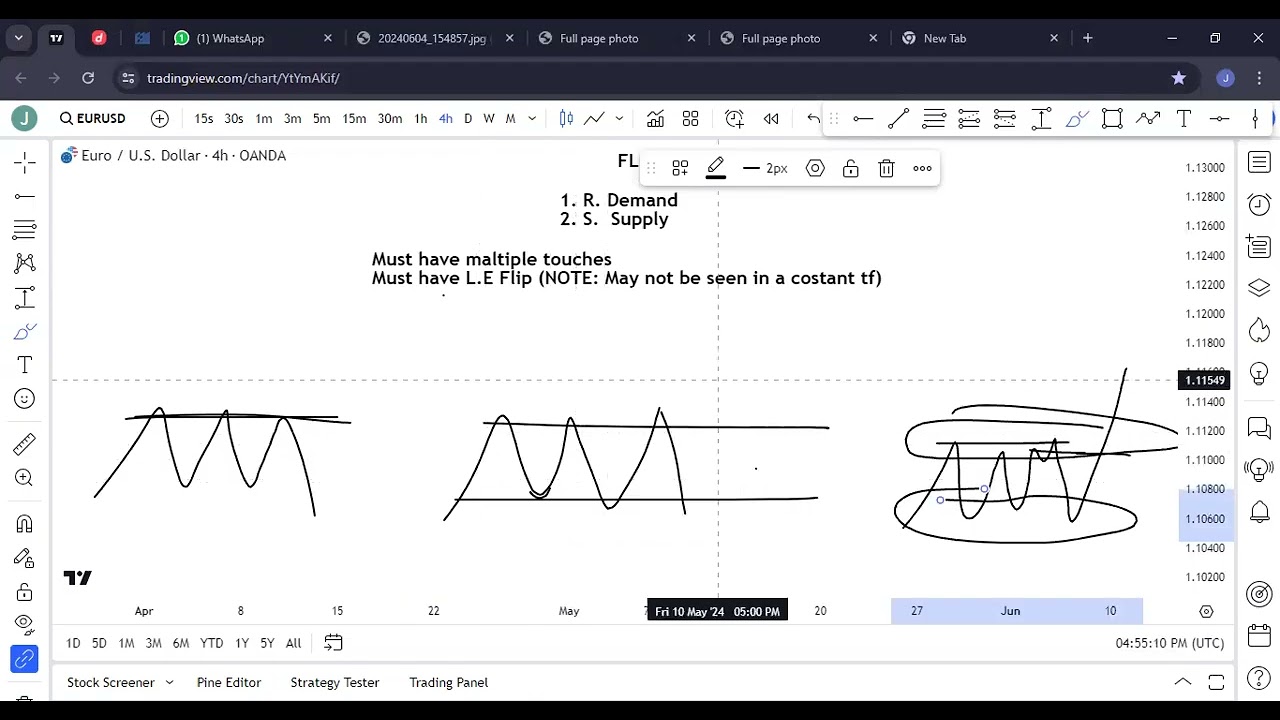1280x720 pixels.
Task: Click the add symbol plus button
Action: [160, 118]
